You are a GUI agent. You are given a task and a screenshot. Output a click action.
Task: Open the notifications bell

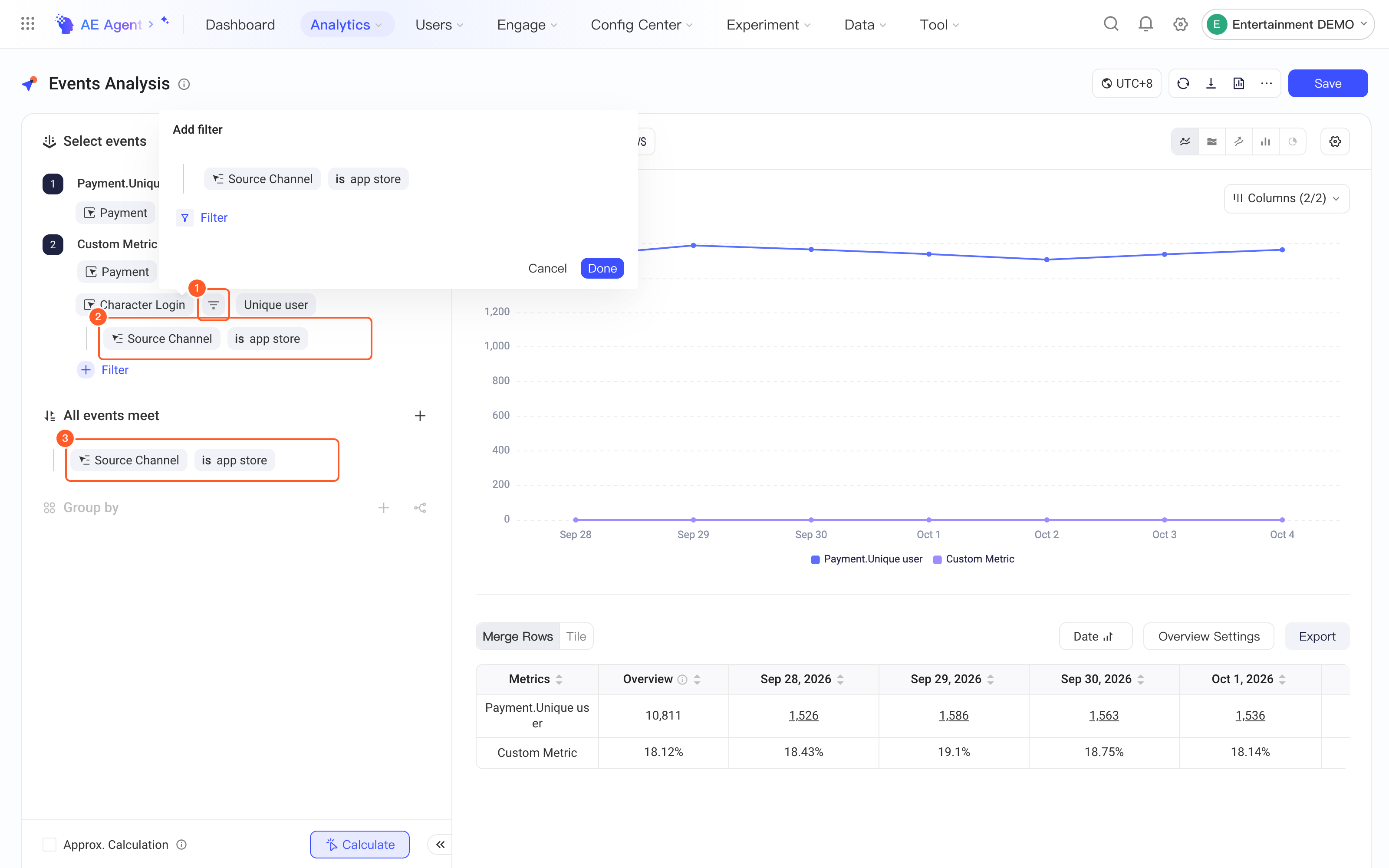coord(1145,24)
